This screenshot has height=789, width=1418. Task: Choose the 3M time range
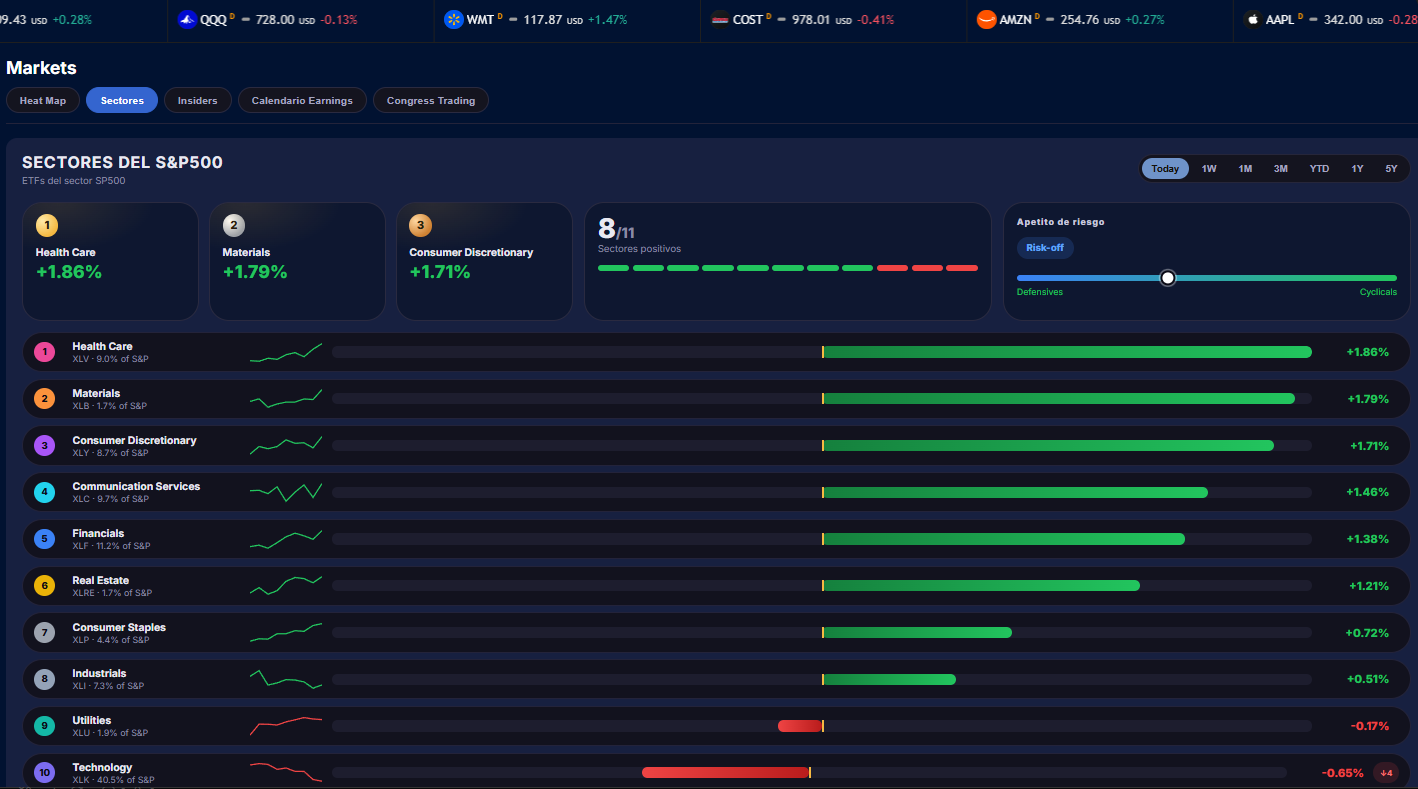coord(1281,169)
